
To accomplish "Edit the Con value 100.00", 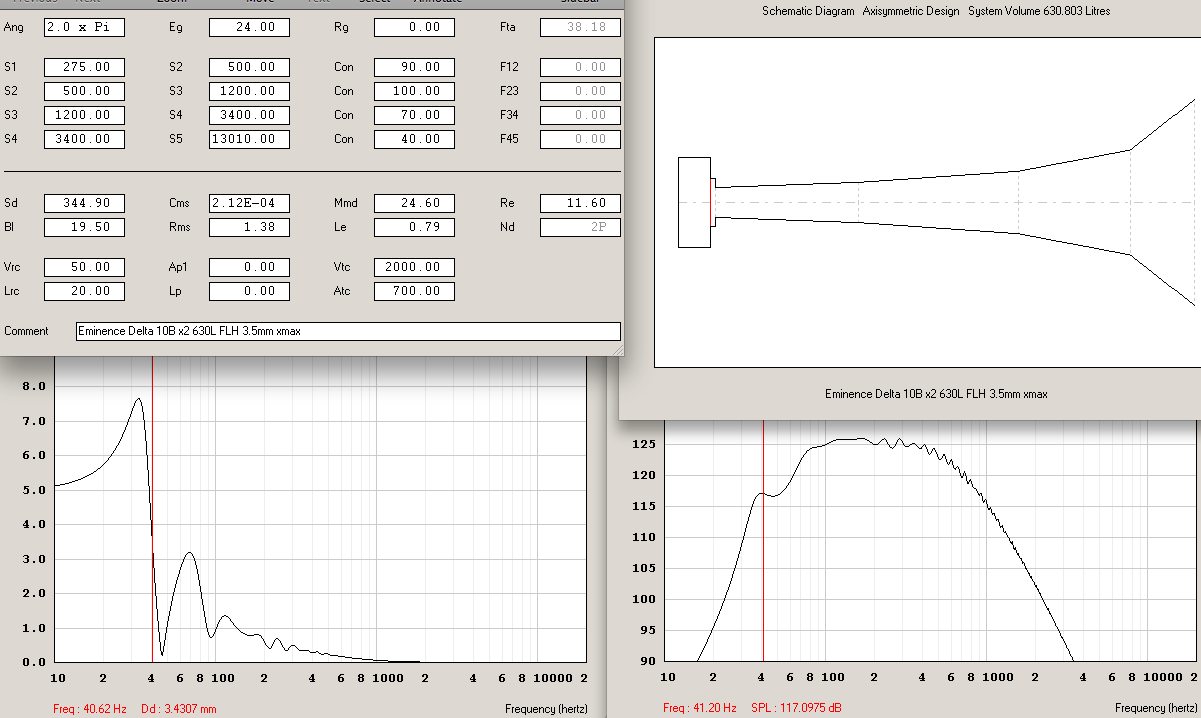I will coord(415,91).
